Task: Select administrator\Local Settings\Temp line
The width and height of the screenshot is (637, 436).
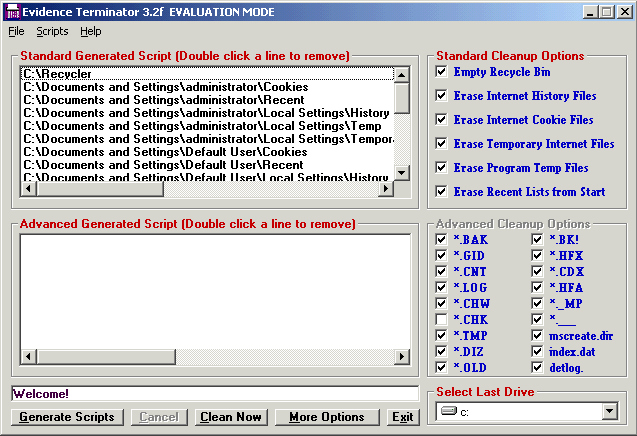Action: click(207, 126)
